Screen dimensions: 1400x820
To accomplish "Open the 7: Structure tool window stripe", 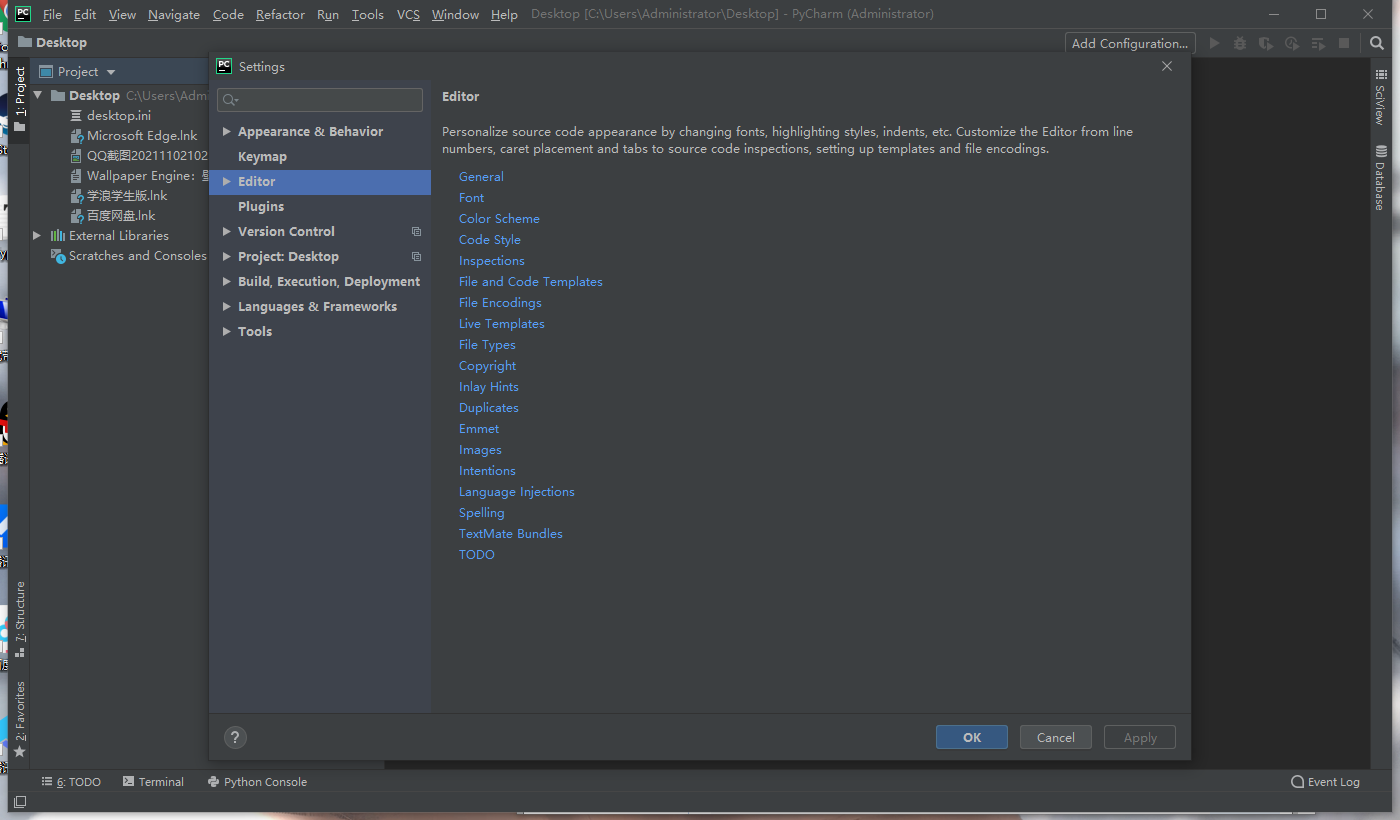I will click(x=19, y=619).
